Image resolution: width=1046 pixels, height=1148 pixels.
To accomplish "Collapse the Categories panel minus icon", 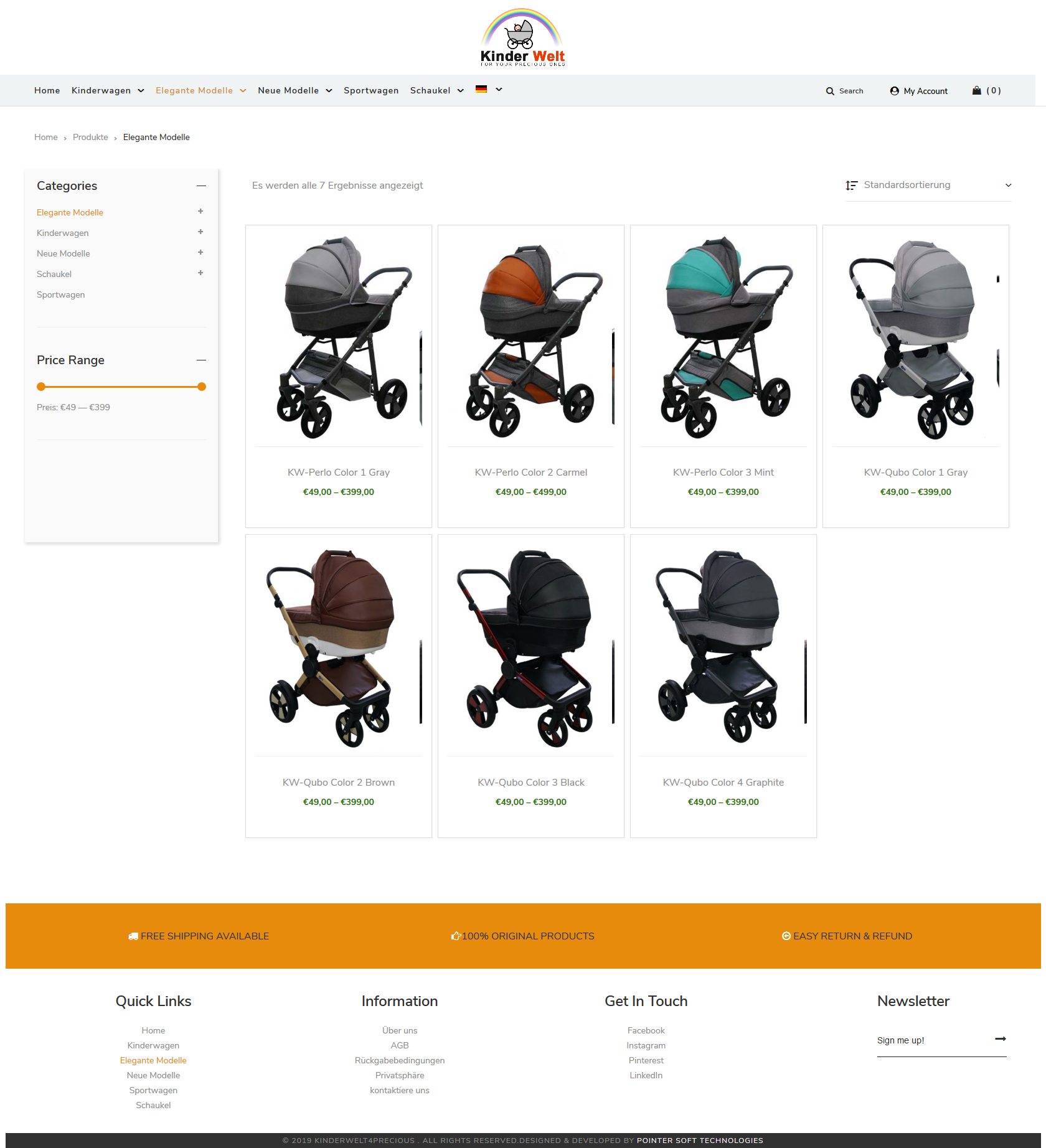I will [201, 186].
